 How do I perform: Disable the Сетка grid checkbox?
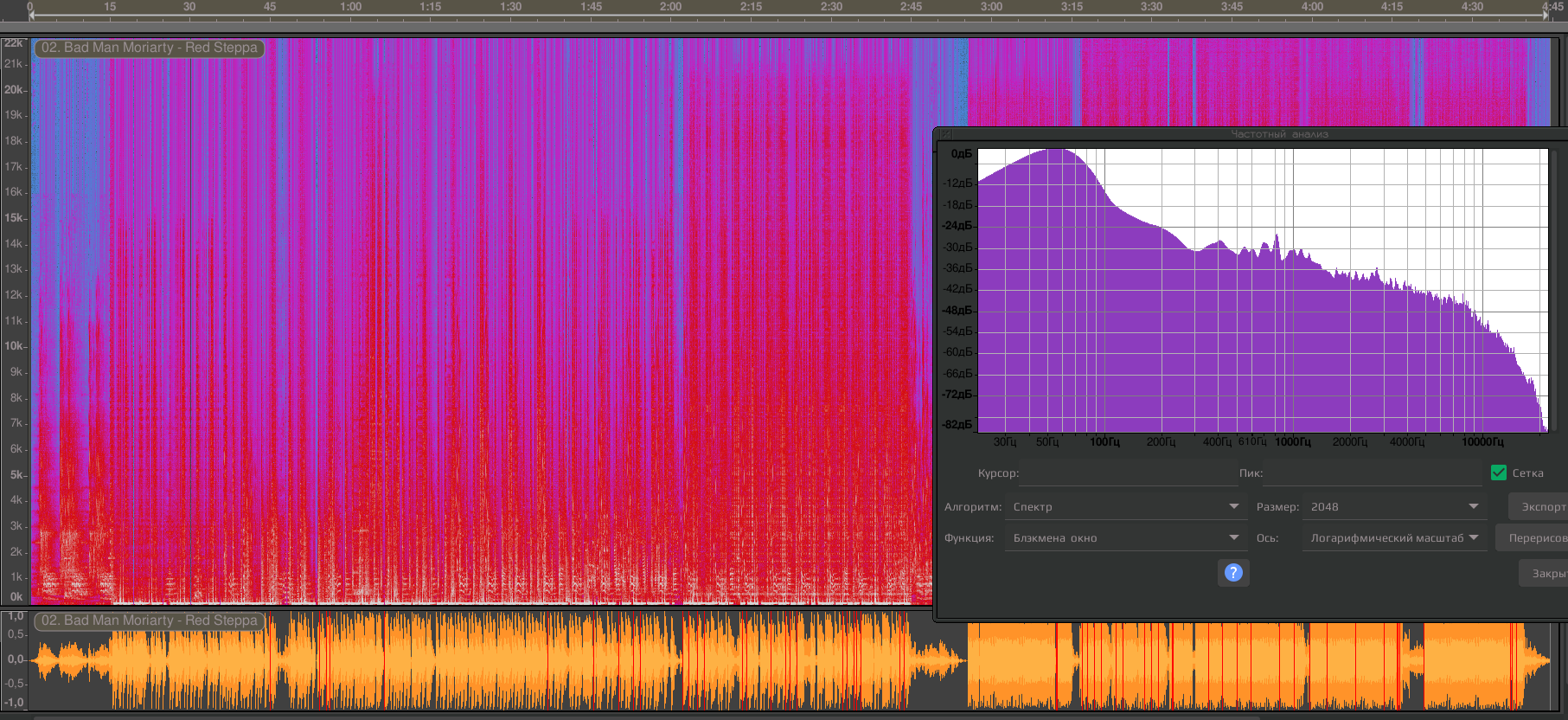(1499, 472)
